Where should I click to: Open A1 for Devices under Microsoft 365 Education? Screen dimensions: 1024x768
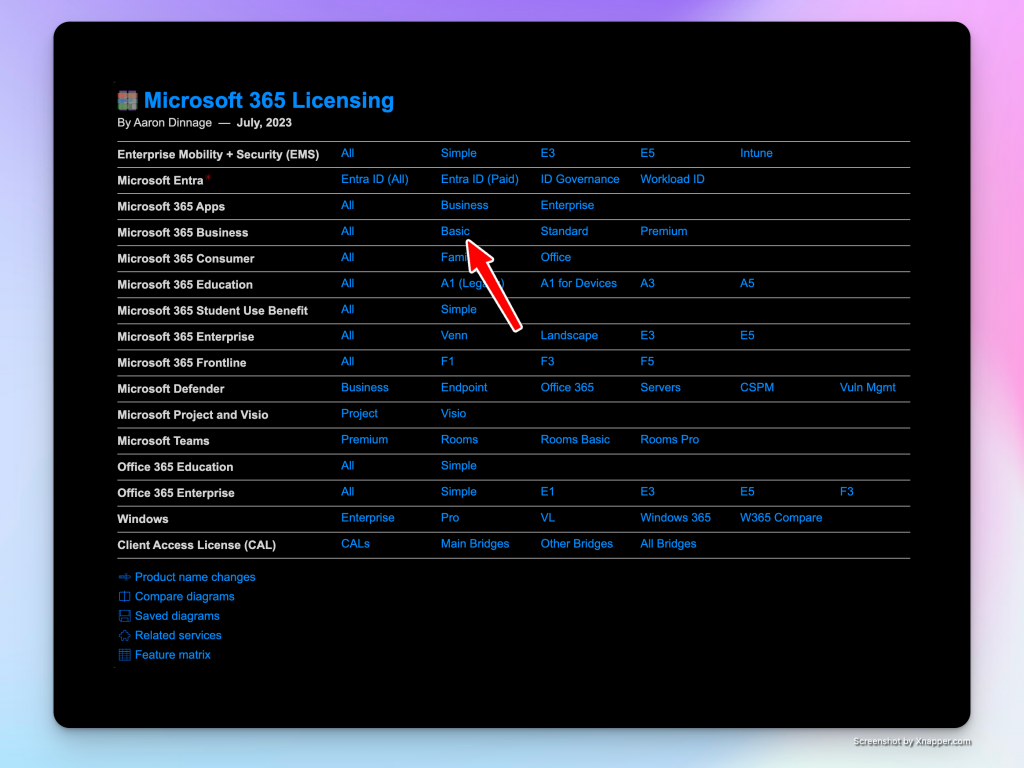[578, 283]
